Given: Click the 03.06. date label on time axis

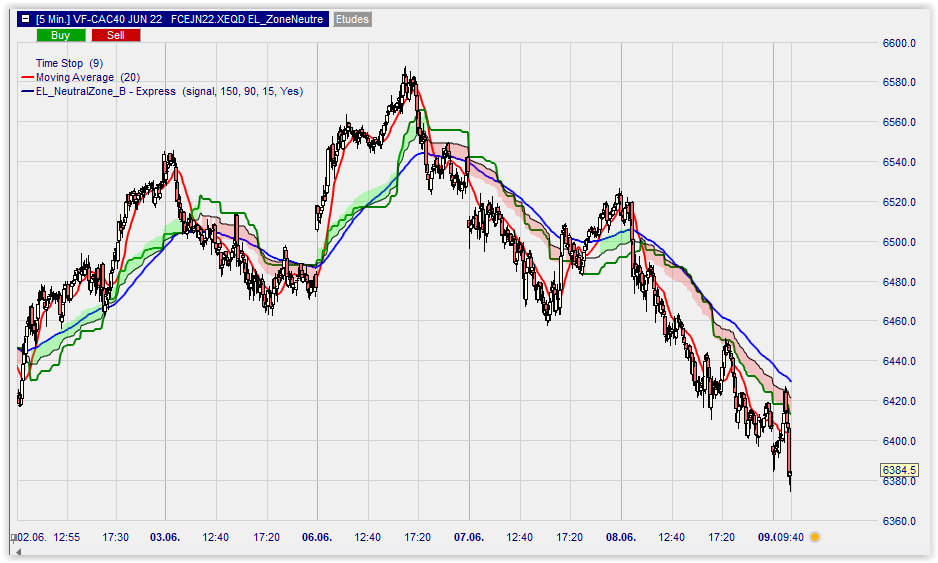Looking at the screenshot, I should 165,537.
